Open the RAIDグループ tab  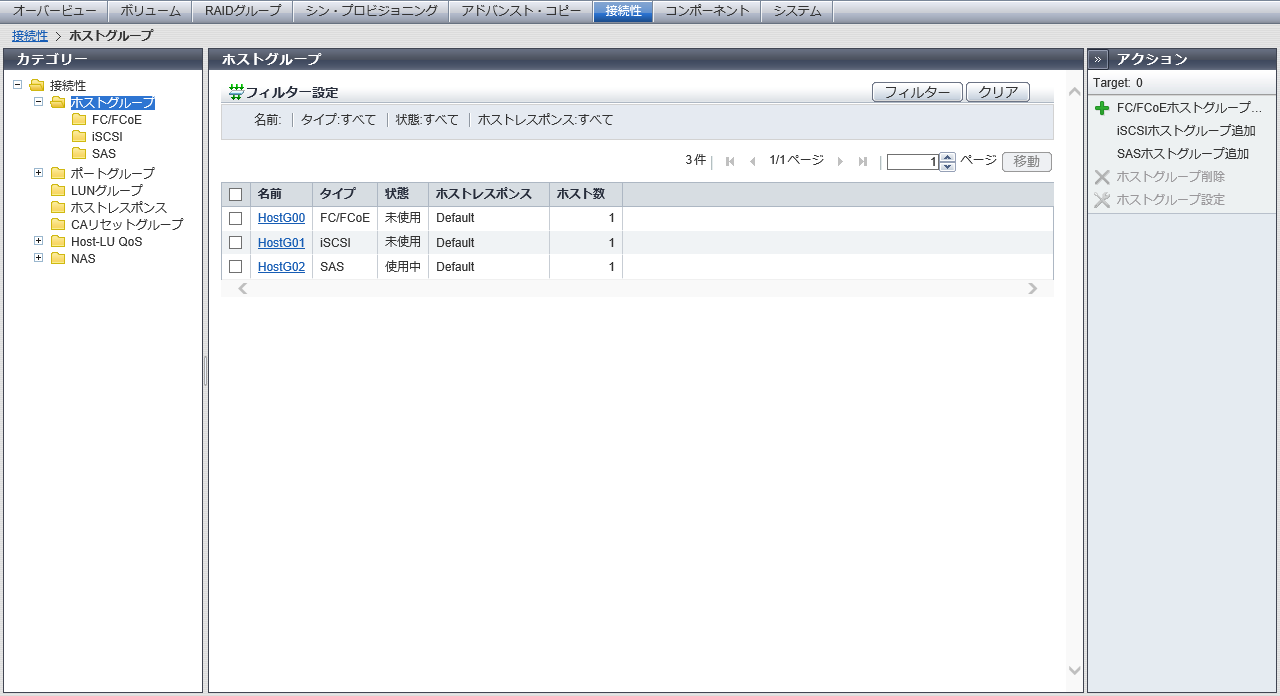(x=243, y=11)
